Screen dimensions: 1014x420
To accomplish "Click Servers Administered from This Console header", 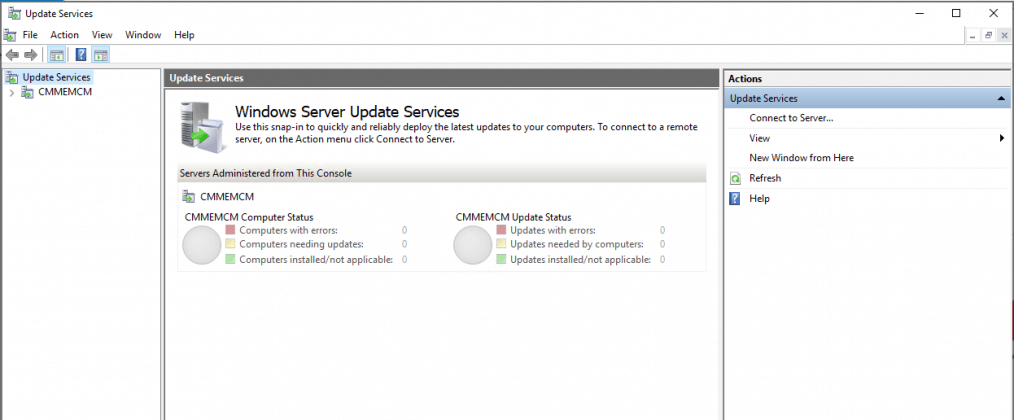I will point(442,173).
